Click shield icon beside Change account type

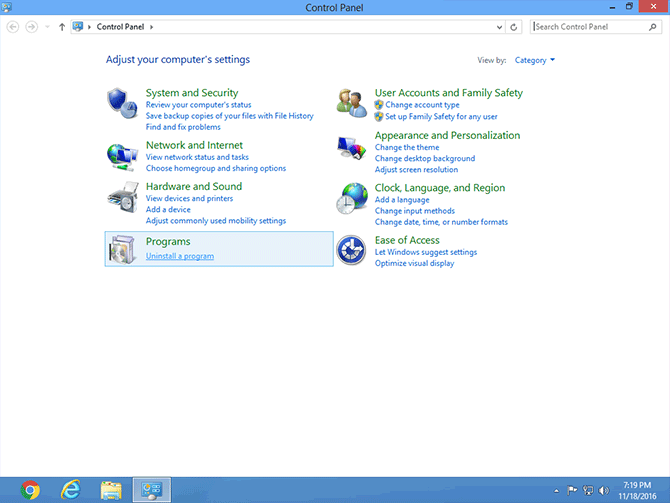pos(379,105)
